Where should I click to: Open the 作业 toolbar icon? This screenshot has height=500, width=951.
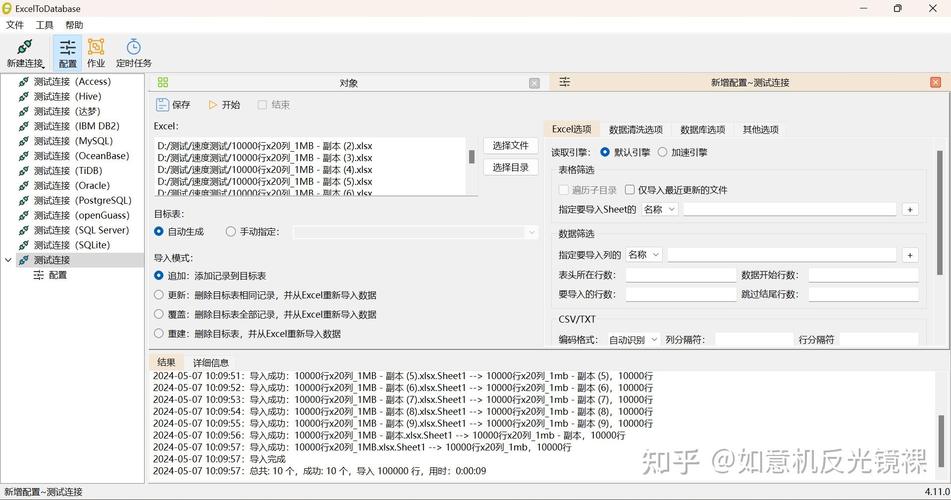pyautogui.click(x=96, y=47)
